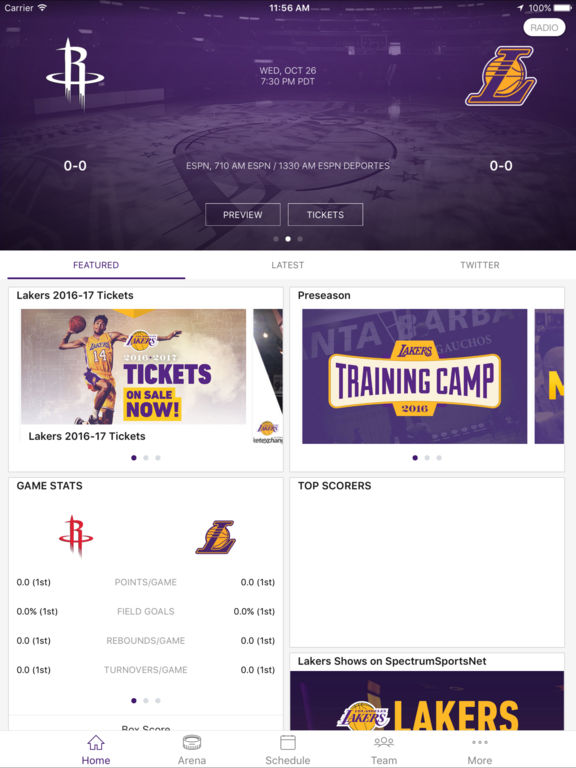This screenshot has width=576, height=768.
Task: Open the Training Camp 2016 banner
Action: tap(414, 376)
